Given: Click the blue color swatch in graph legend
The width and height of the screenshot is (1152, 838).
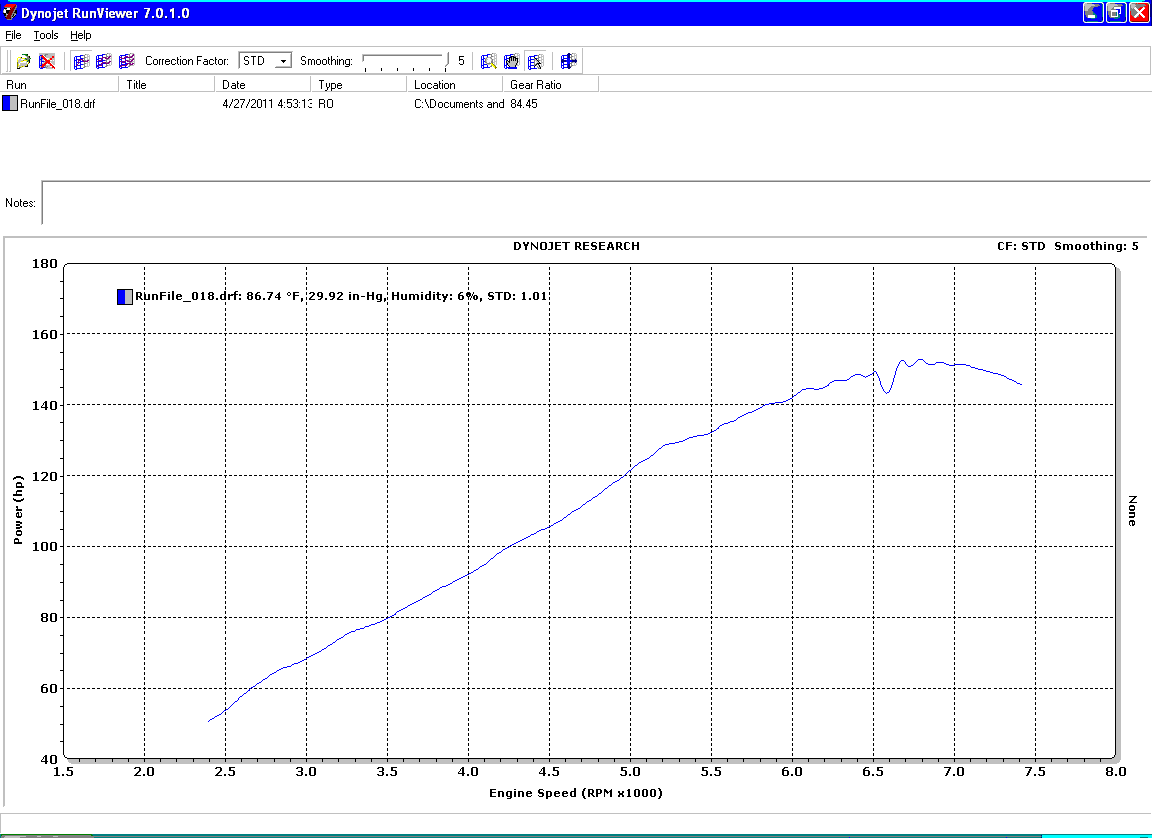Looking at the screenshot, I should [124, 296].
